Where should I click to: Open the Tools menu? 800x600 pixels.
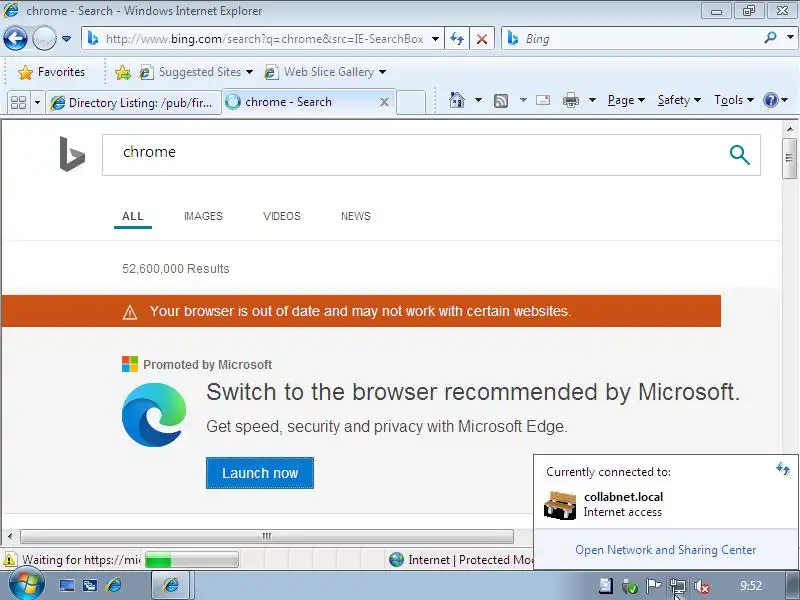point(734,100)
